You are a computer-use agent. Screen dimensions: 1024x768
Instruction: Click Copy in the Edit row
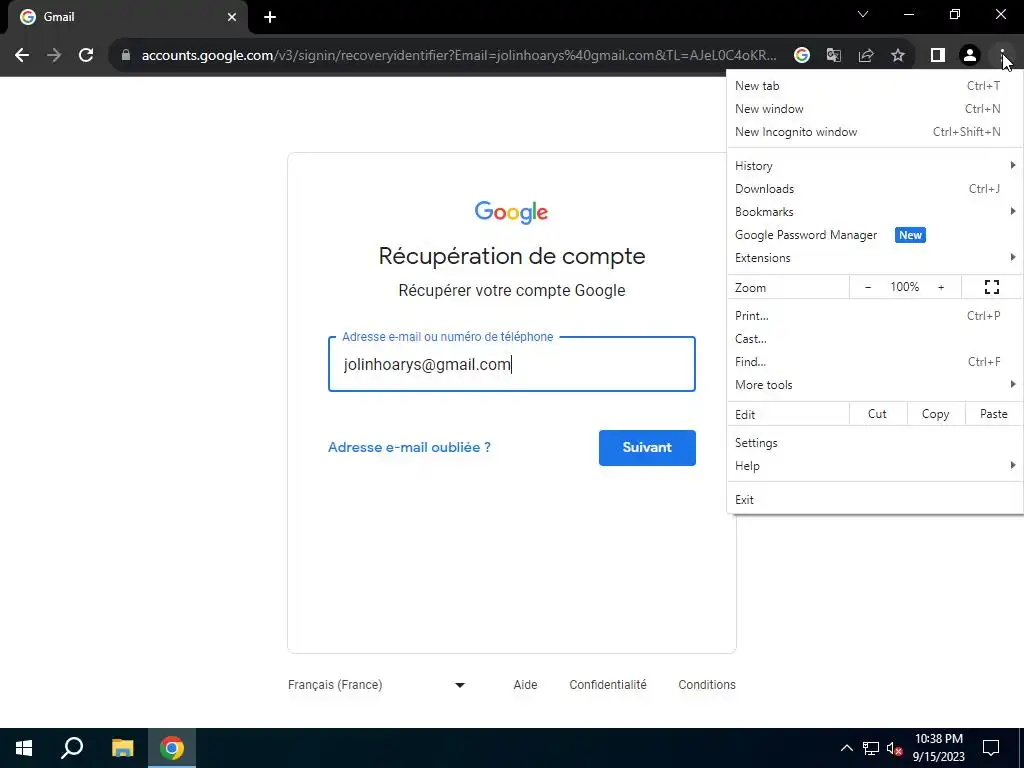(935, 414)
